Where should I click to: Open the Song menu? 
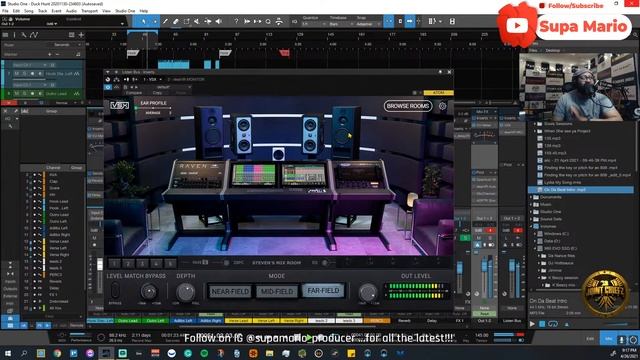coord(29,11)
